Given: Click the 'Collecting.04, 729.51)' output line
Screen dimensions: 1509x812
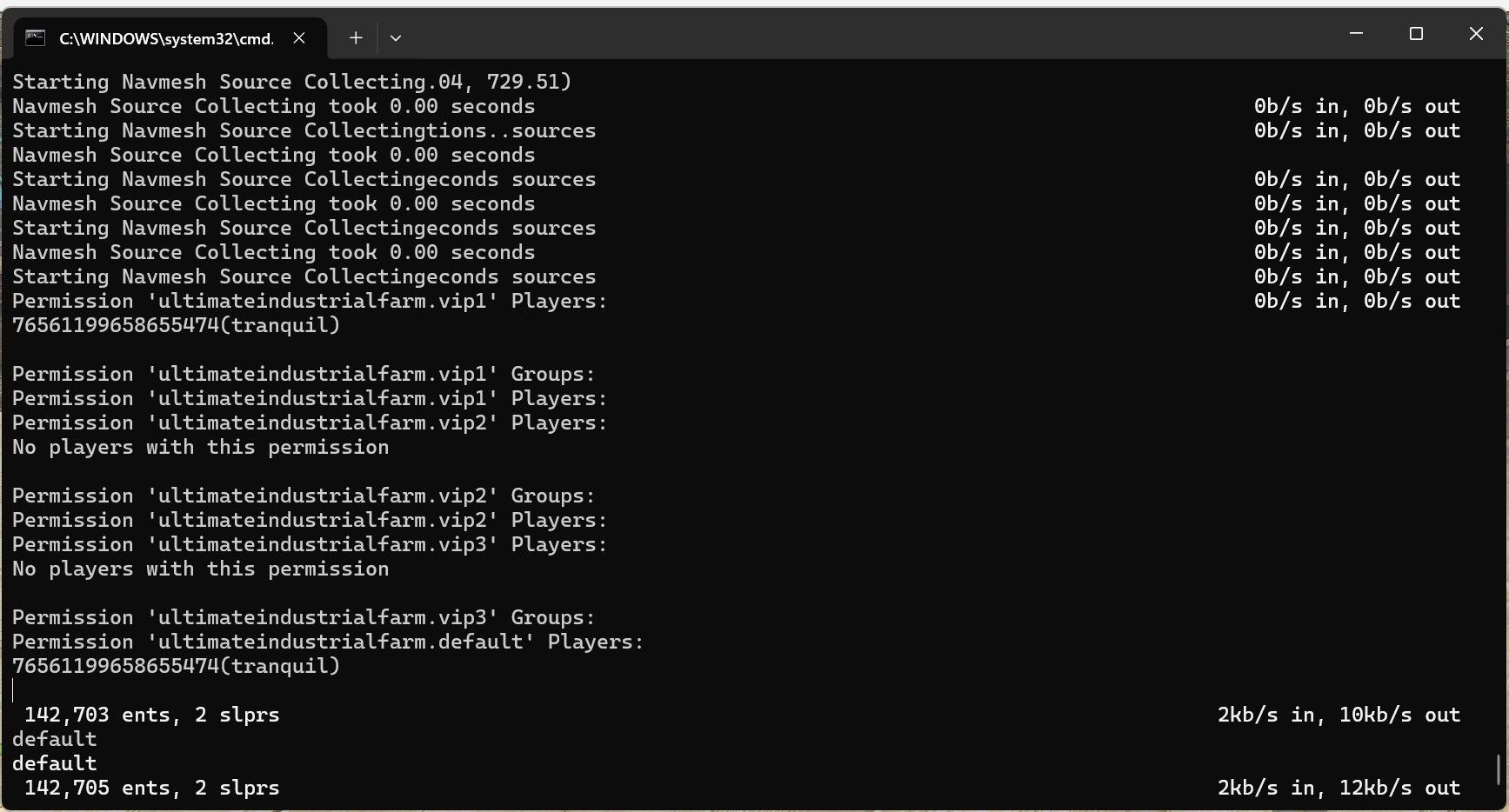Looking at the screenshot, I should click(291, 82).
